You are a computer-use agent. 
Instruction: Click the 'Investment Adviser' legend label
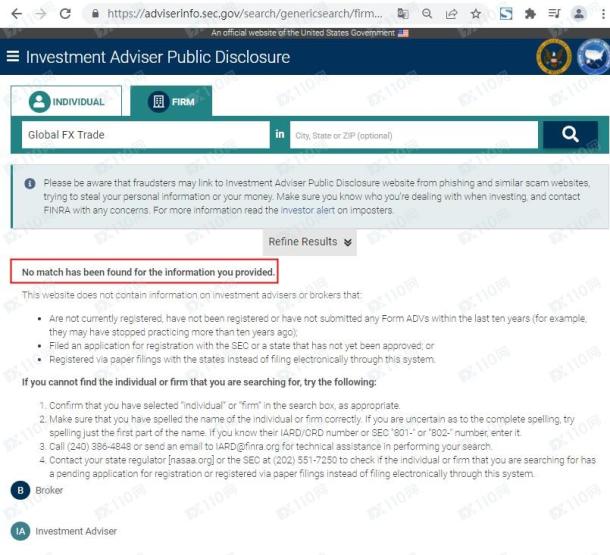coord(76,531)
